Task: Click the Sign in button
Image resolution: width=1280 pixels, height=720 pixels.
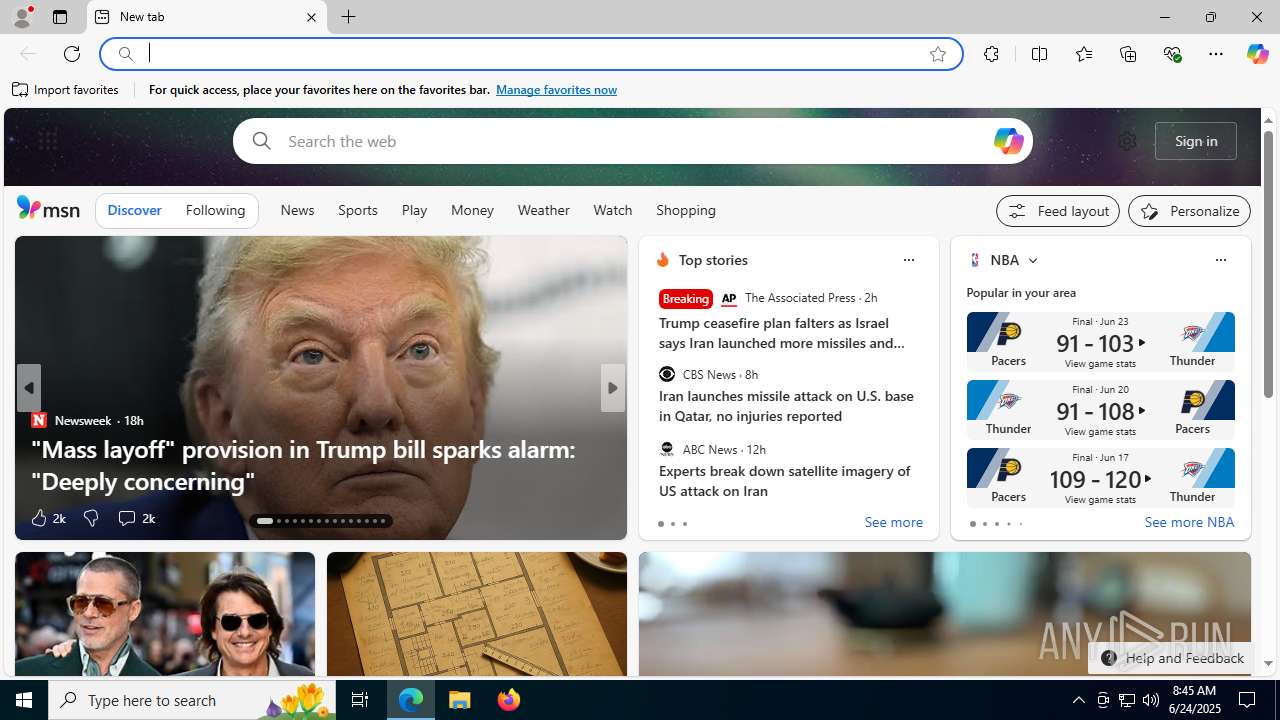Action: coord(1196,141)
